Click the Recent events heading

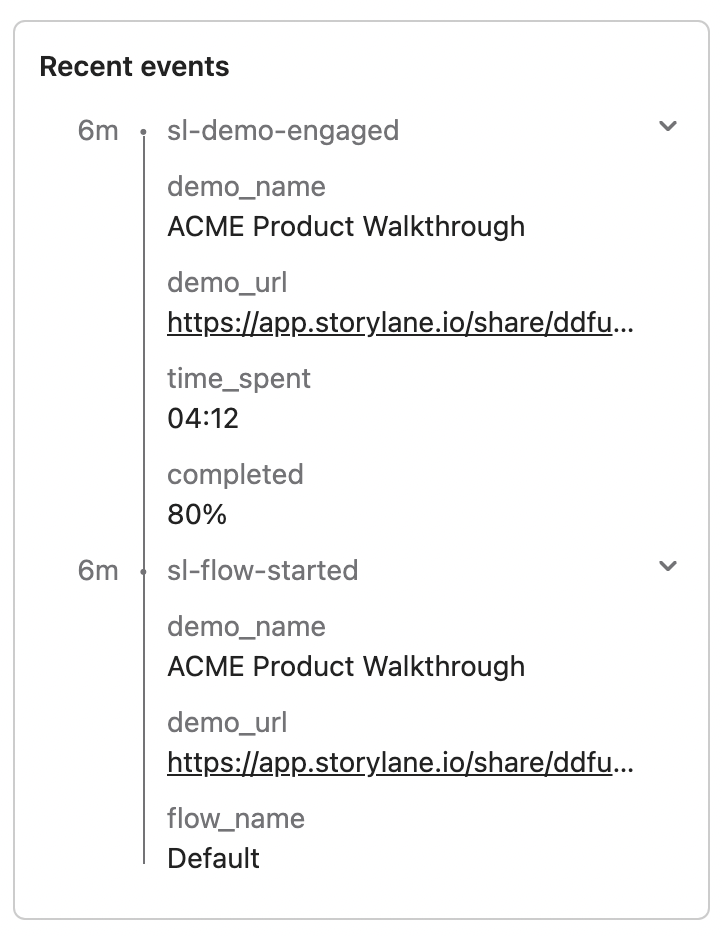pyautogui.click(x=134, y=67)
